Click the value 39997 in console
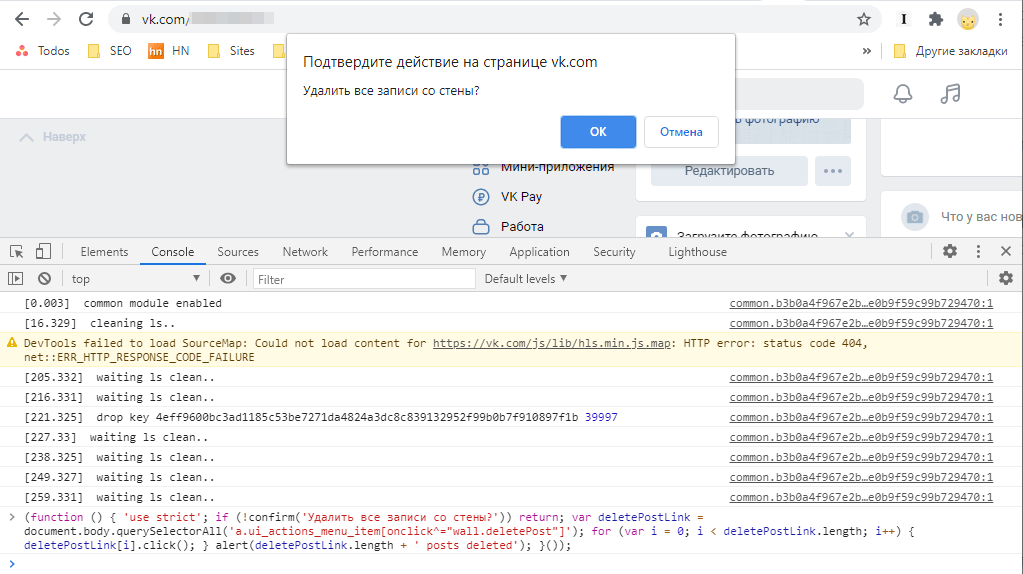 tap(601, 417)
